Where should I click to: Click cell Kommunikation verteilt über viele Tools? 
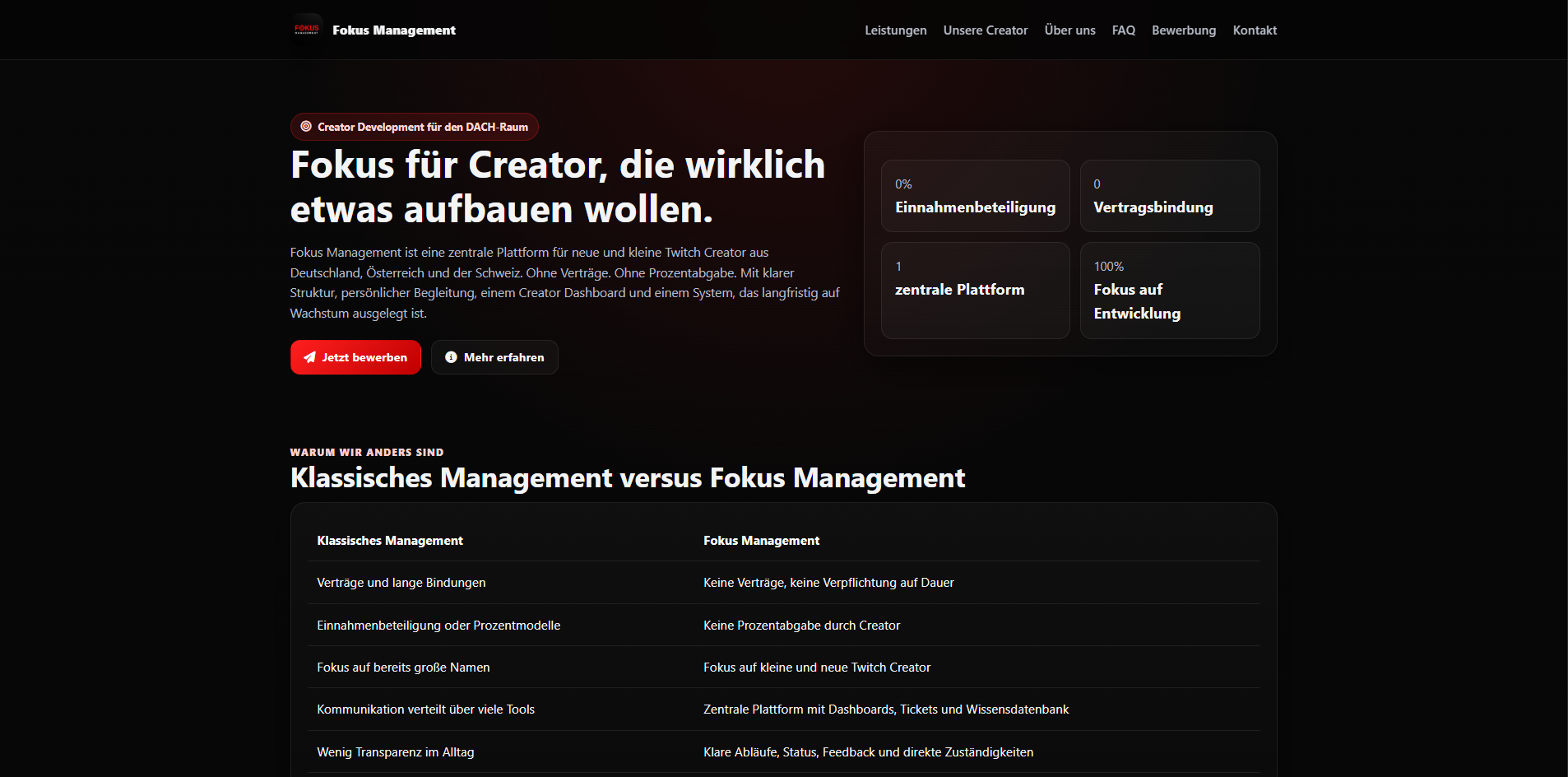(x=425, y=710)
